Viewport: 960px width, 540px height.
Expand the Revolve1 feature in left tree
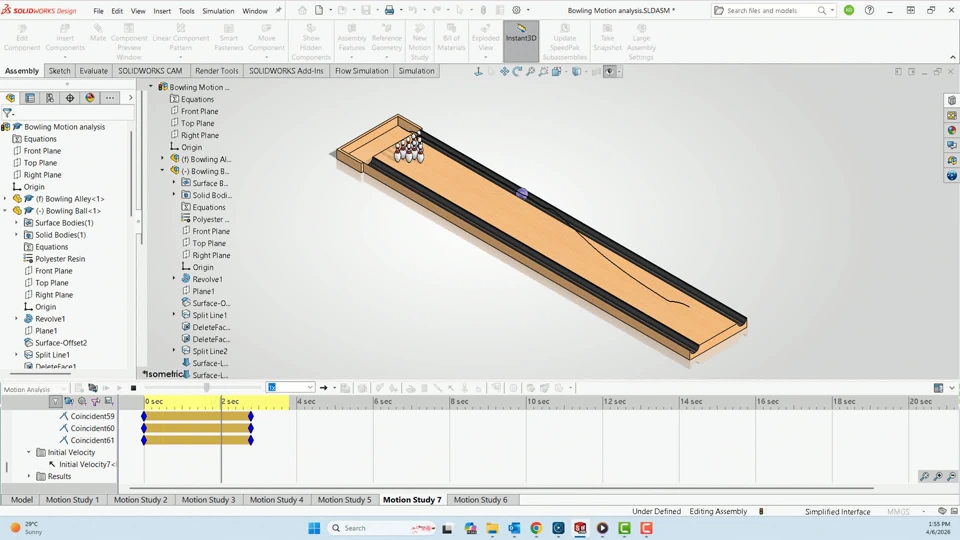tap(17, 319)
